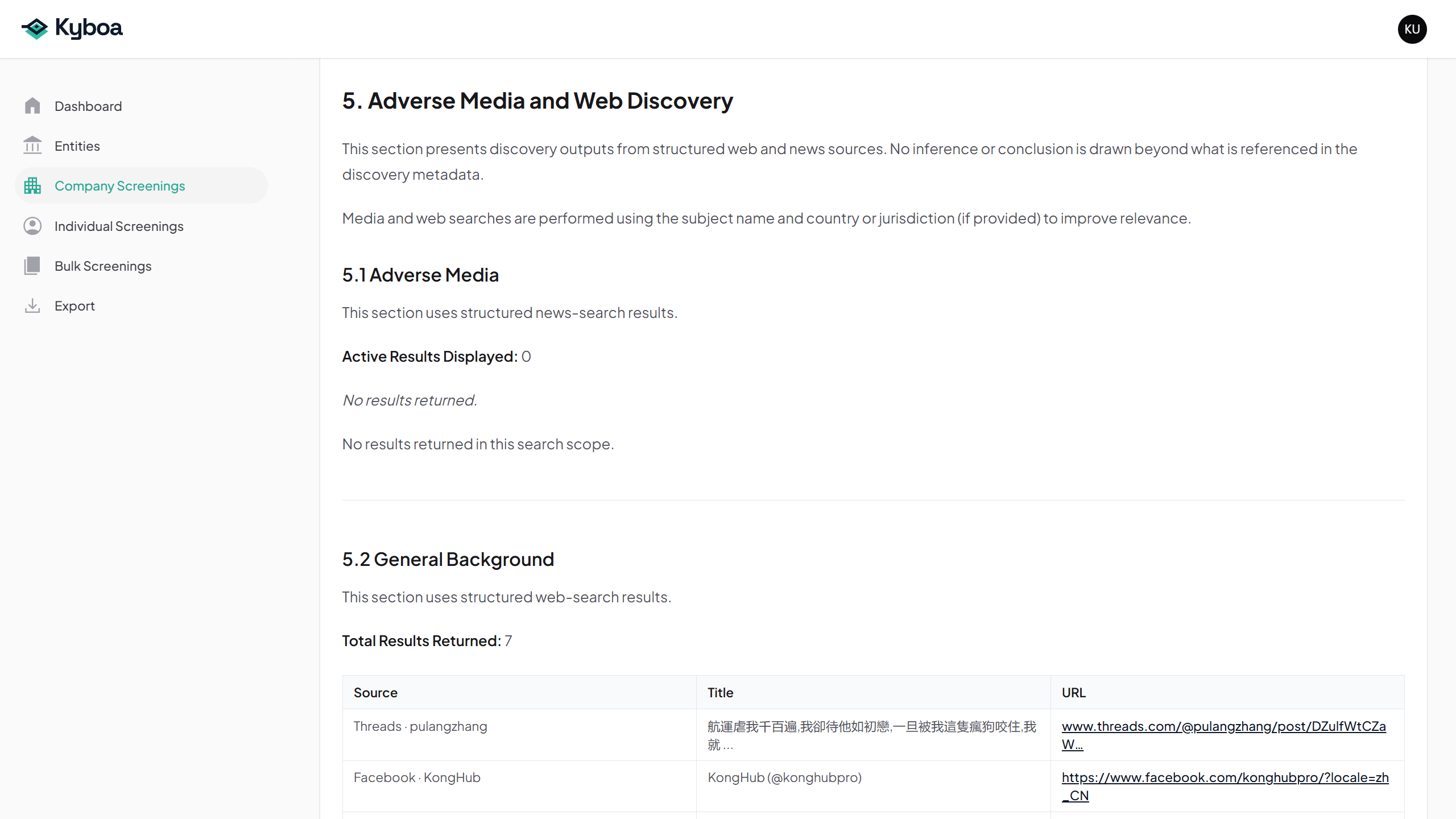Click the Entities bank icon
This screenshot has width=1456, height=819.
pos(32,146)
